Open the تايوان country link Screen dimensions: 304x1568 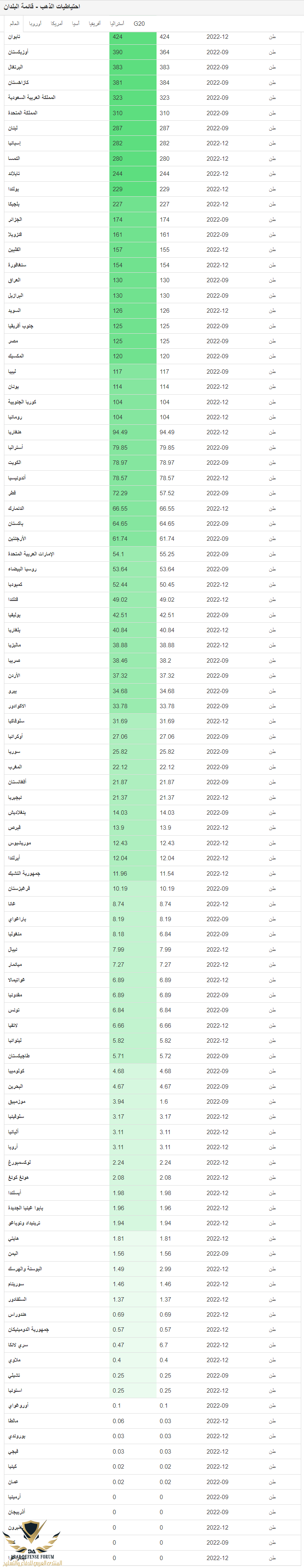[14, 37]
